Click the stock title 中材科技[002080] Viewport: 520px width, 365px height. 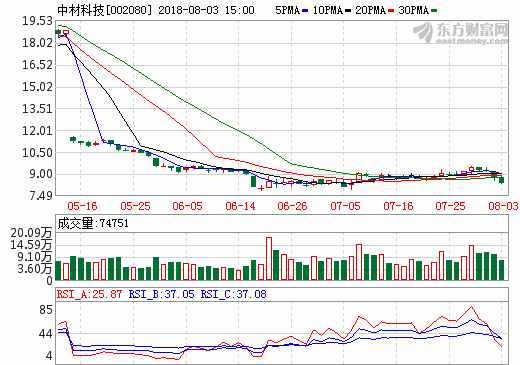[x=104, y=10]
